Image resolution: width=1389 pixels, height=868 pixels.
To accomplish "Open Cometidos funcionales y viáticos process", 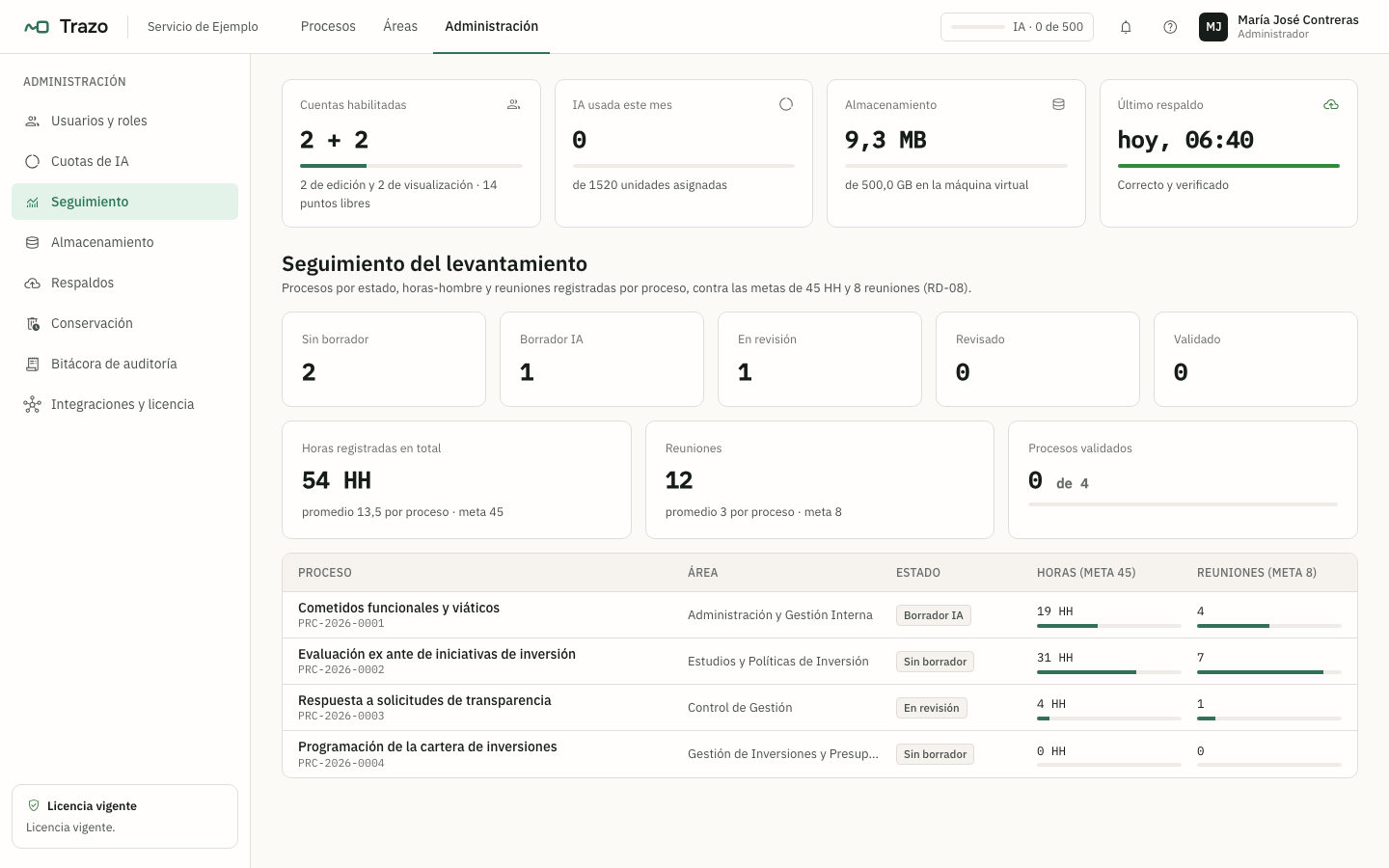I will tap(820, 615).
